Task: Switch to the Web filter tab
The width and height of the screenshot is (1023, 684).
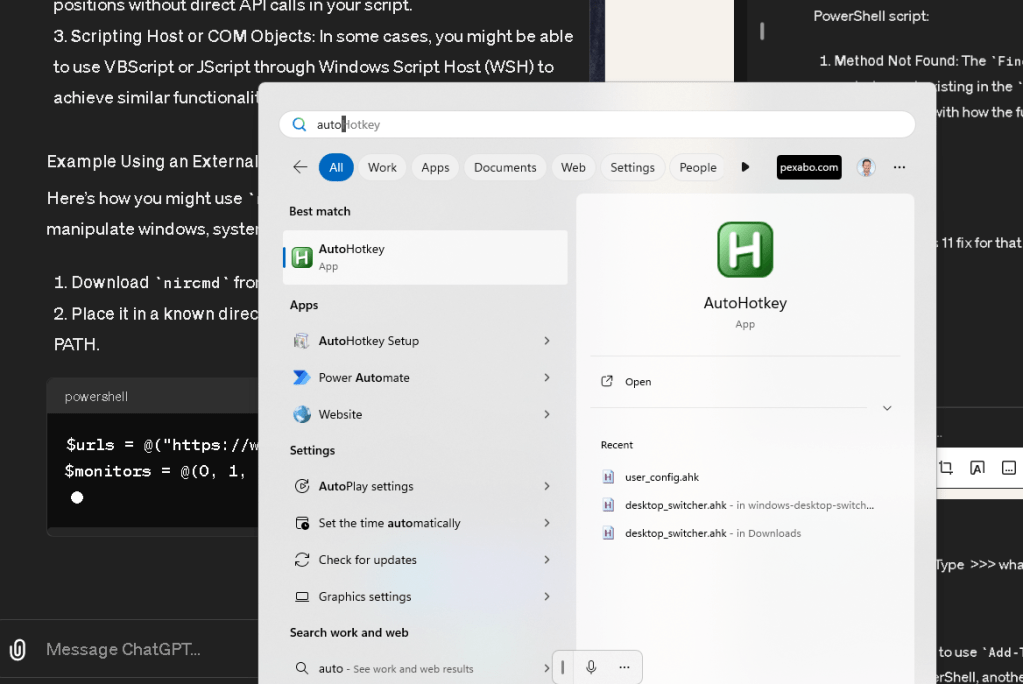Action: pos(573,167)
